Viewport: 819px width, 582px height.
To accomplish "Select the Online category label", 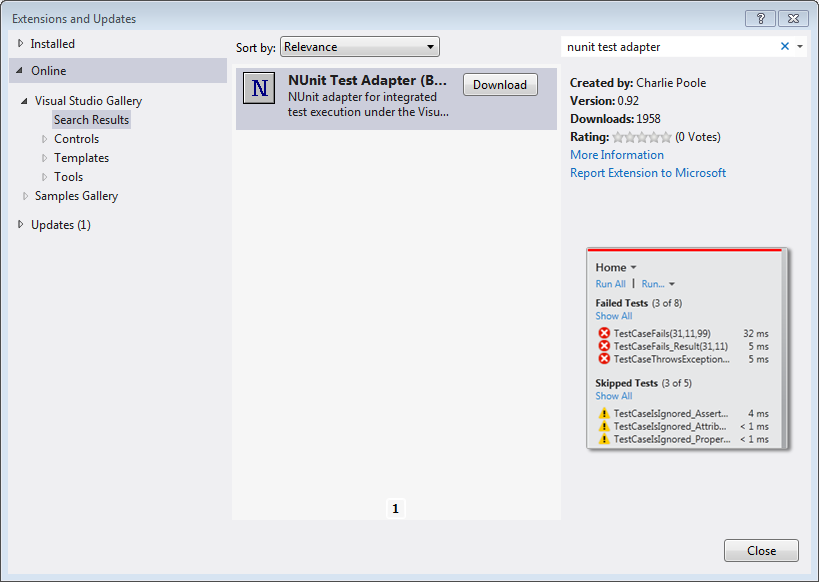I will (49, 71).
